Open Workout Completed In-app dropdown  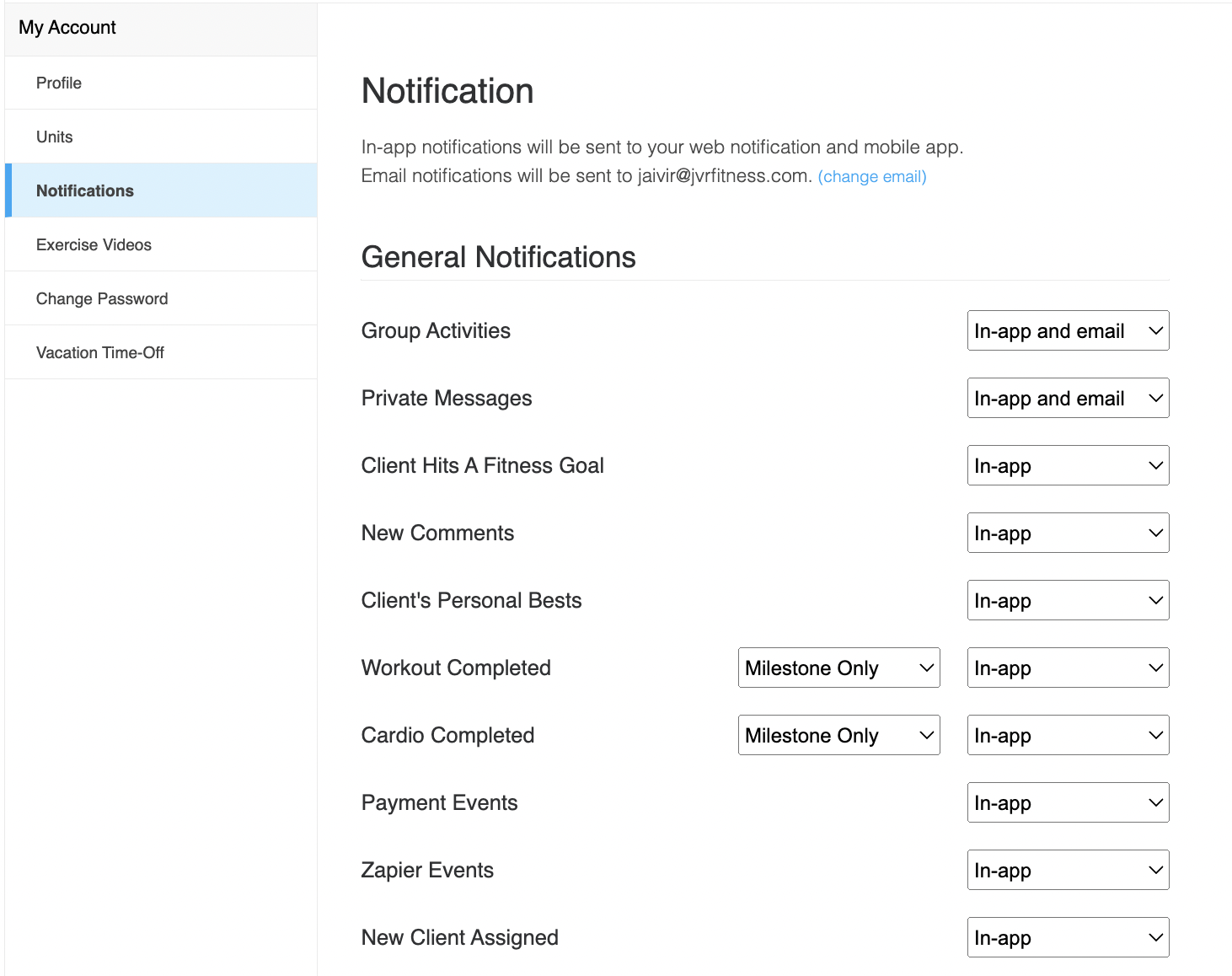1068,668
